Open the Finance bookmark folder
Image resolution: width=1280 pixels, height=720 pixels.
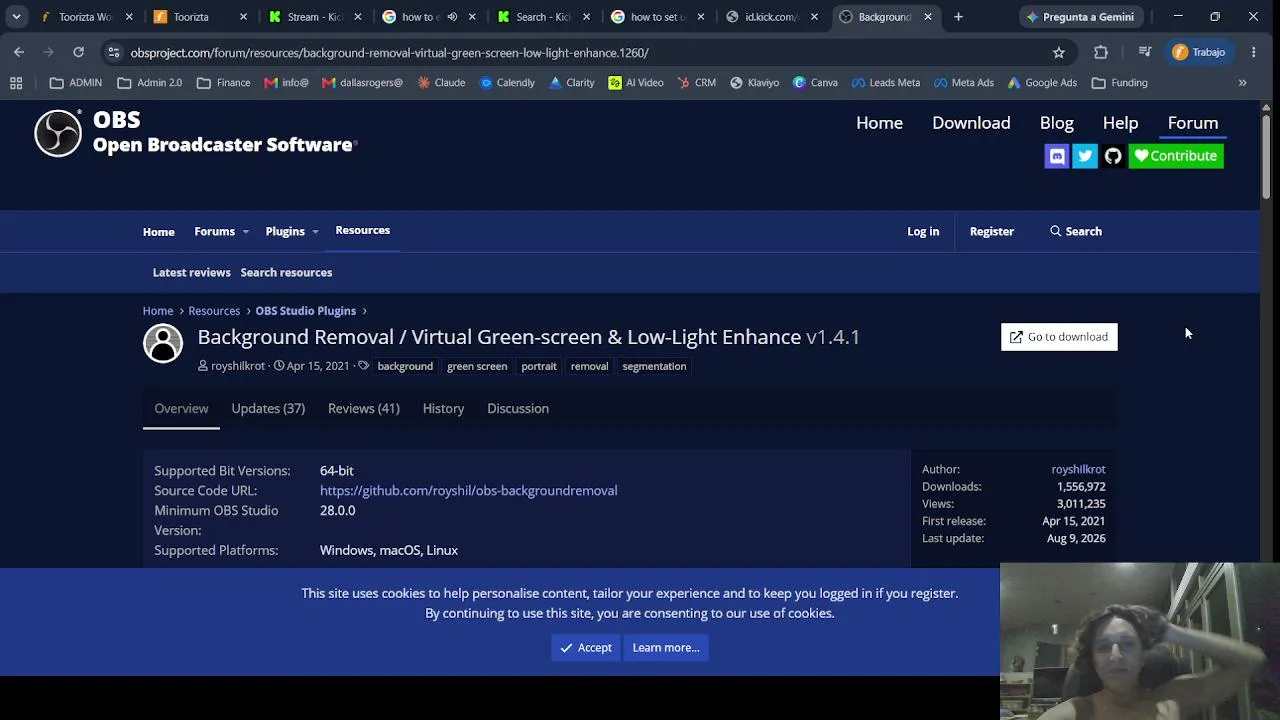click(223, 83)
